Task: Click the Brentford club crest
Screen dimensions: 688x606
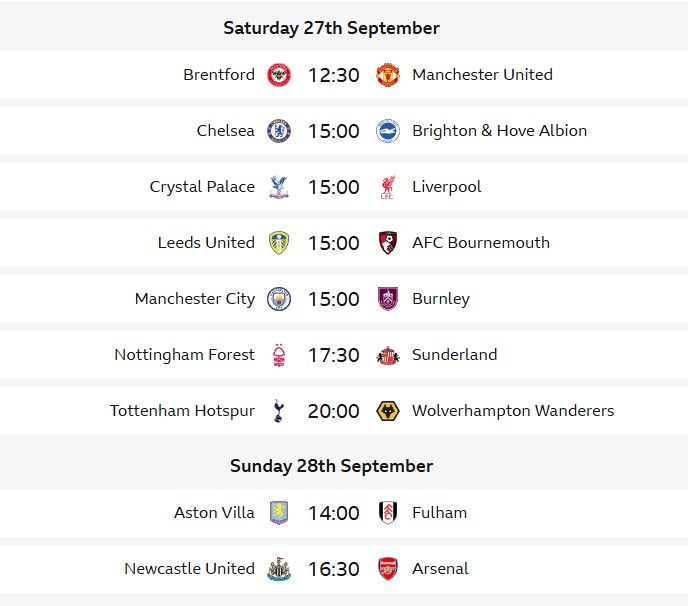Action: pyautogui.click(x=279, y=75)
